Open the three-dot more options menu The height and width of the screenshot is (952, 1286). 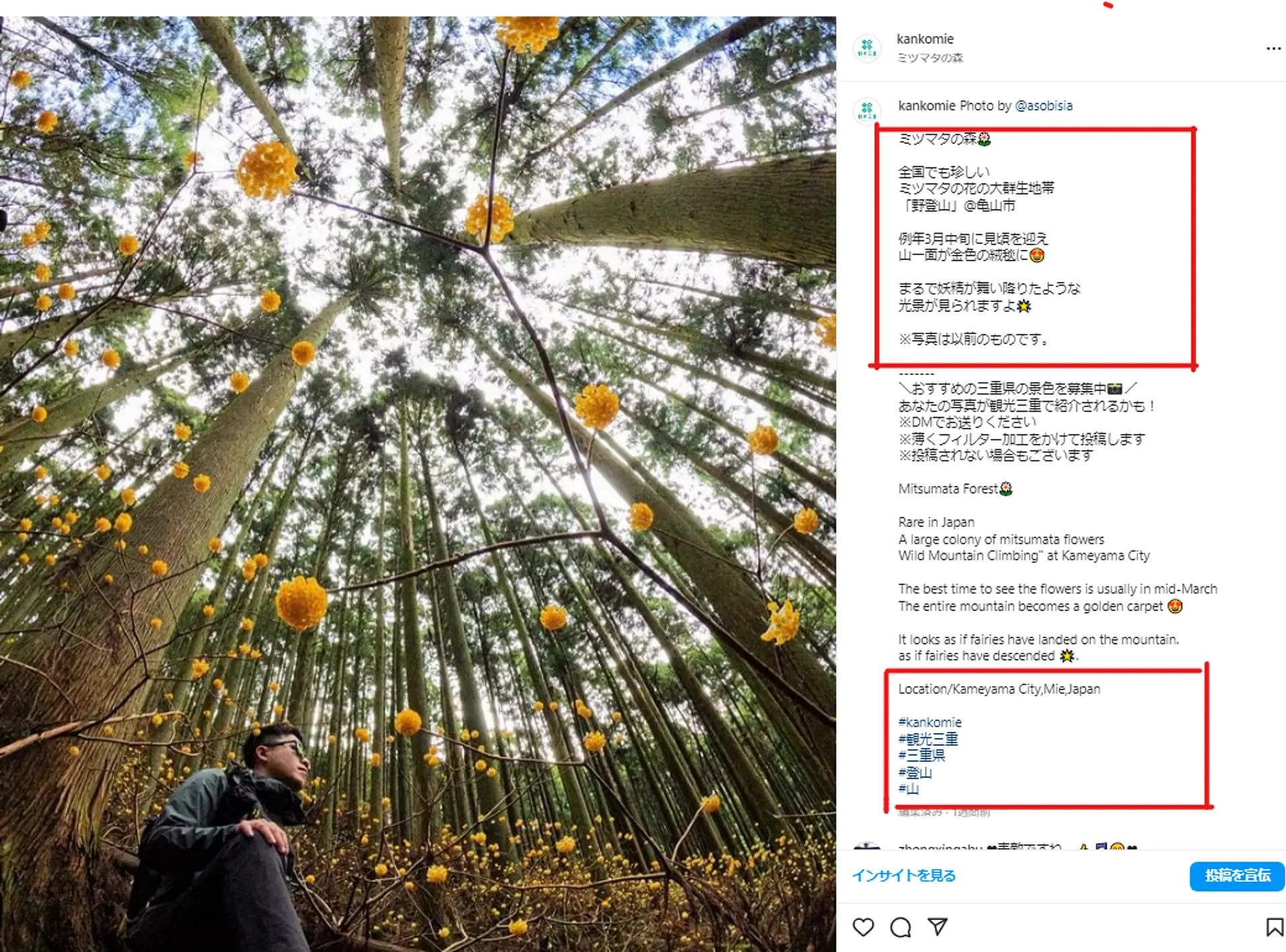coord(1273,48)
